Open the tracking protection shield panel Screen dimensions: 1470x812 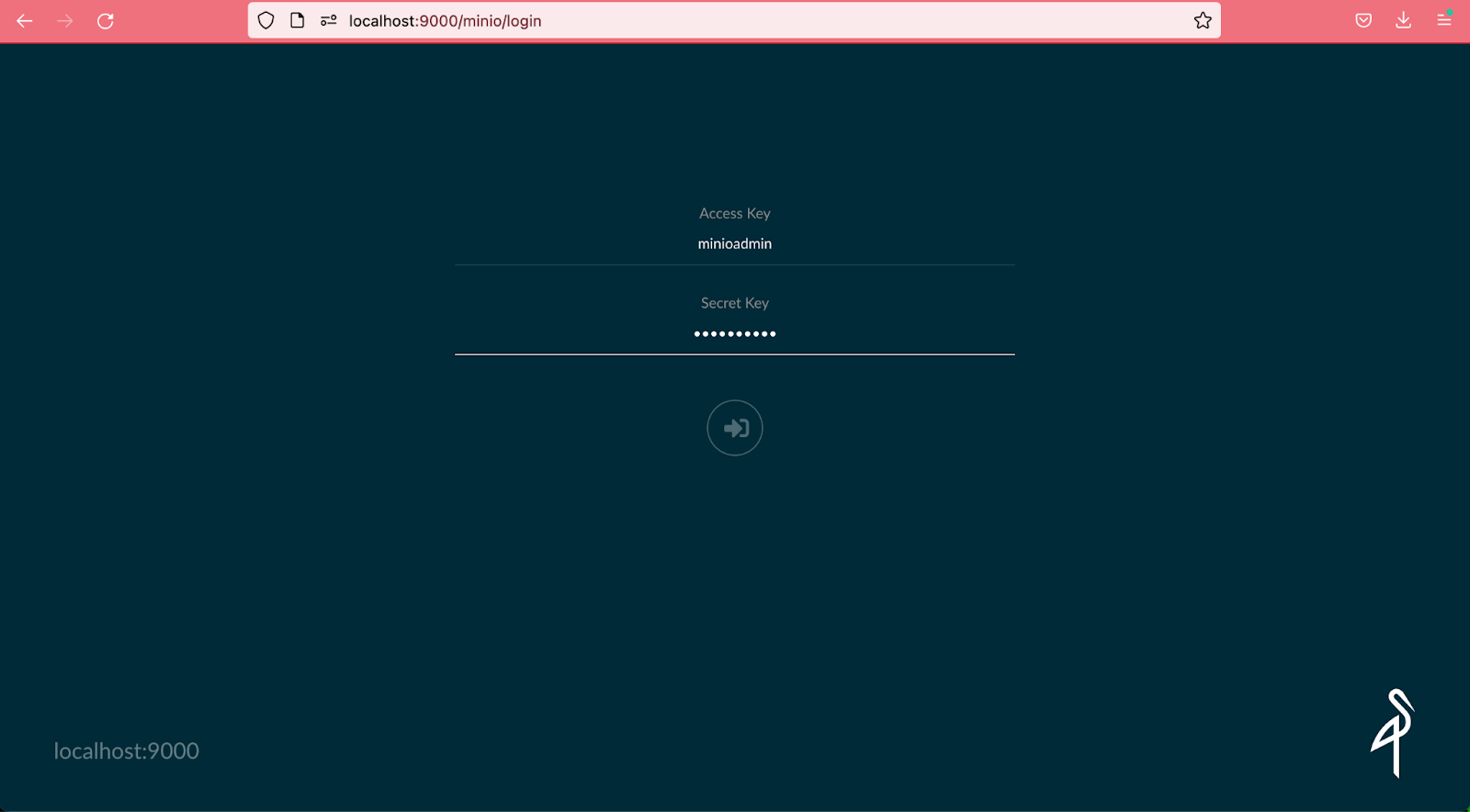click(266, 20)
